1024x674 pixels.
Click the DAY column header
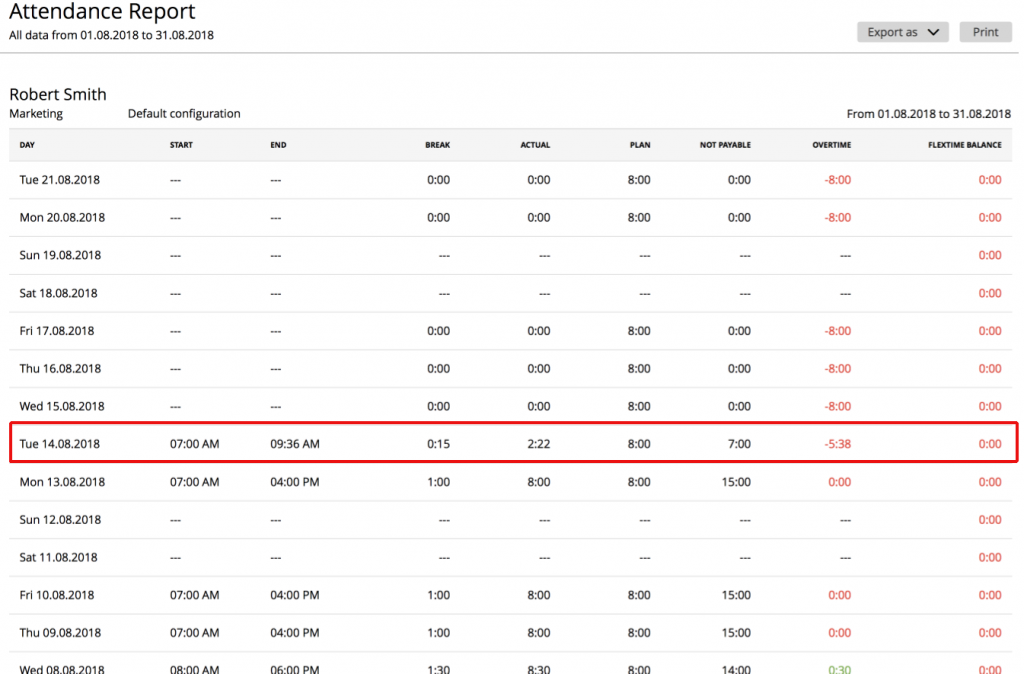click(27, 145)
